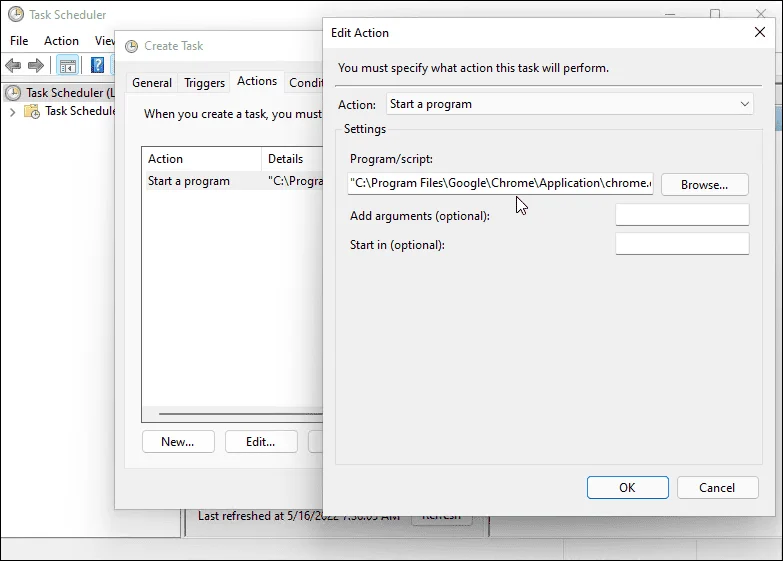Viewport: 783px width, 561px height.
Task: Select the Start a program action row
Action: [x=232, y=181]
